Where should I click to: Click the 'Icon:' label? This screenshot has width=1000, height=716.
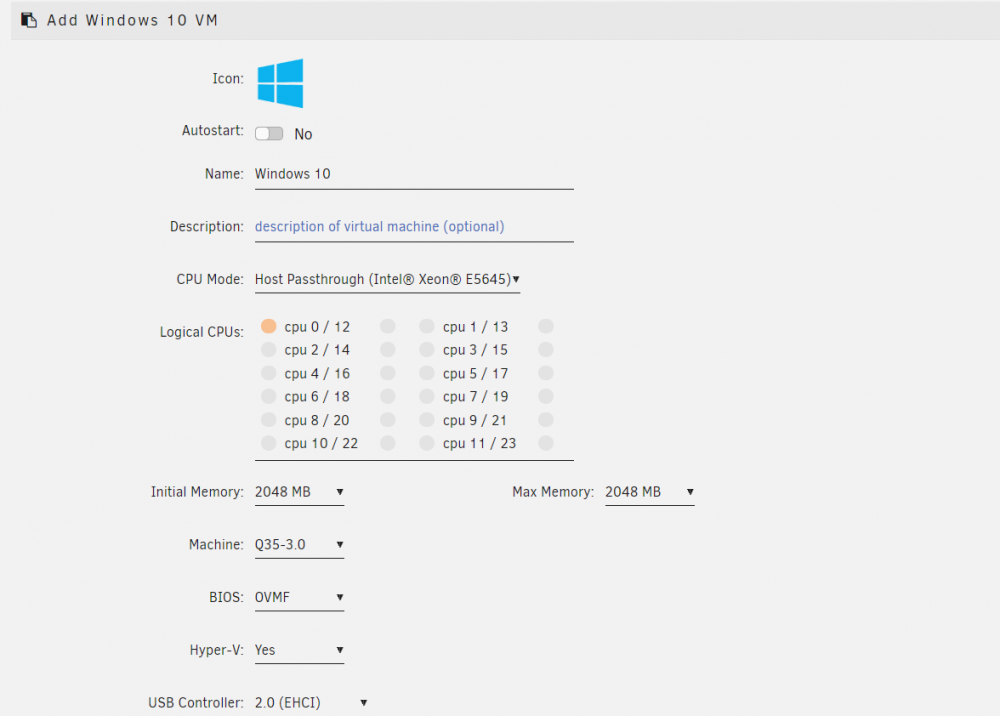[x=228, y=78]
